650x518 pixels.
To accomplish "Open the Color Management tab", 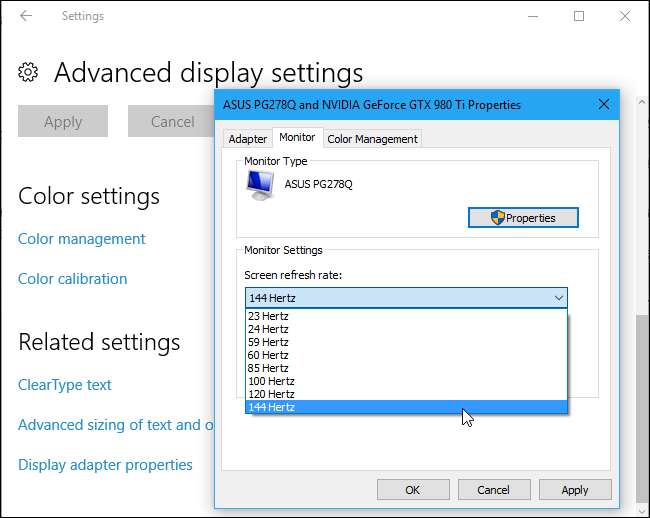I will coord(372,139).
